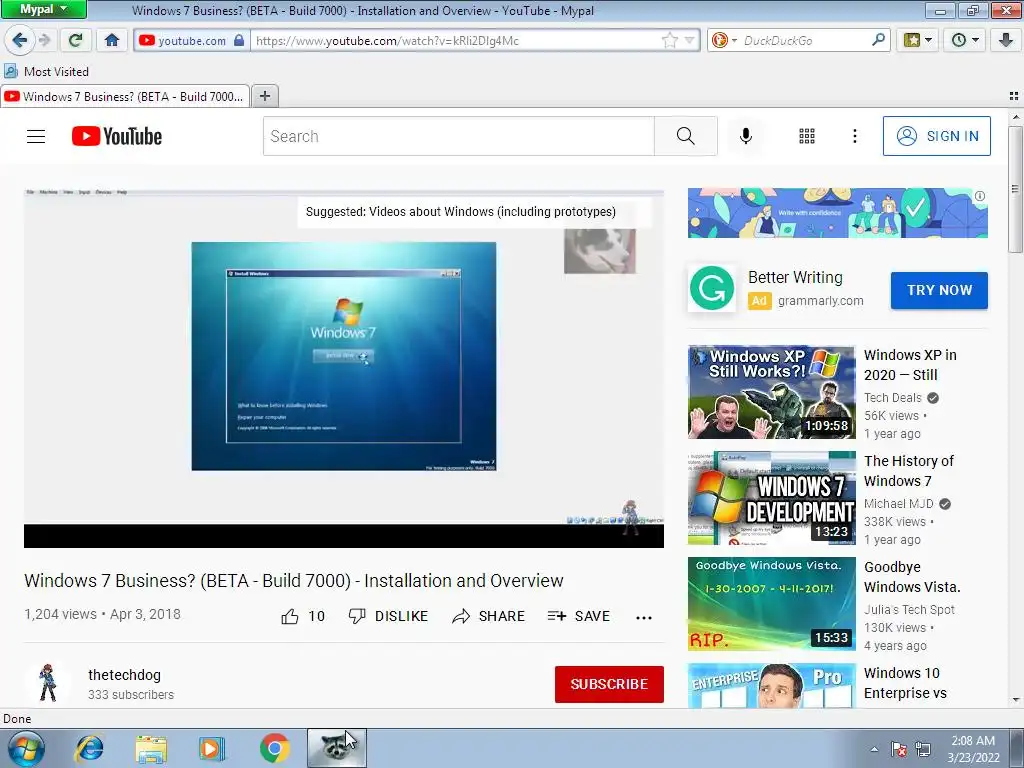Click the Grammarly banner ad image
The height and width of the screenshot is (768, 1024).
[x=837, y=213]
